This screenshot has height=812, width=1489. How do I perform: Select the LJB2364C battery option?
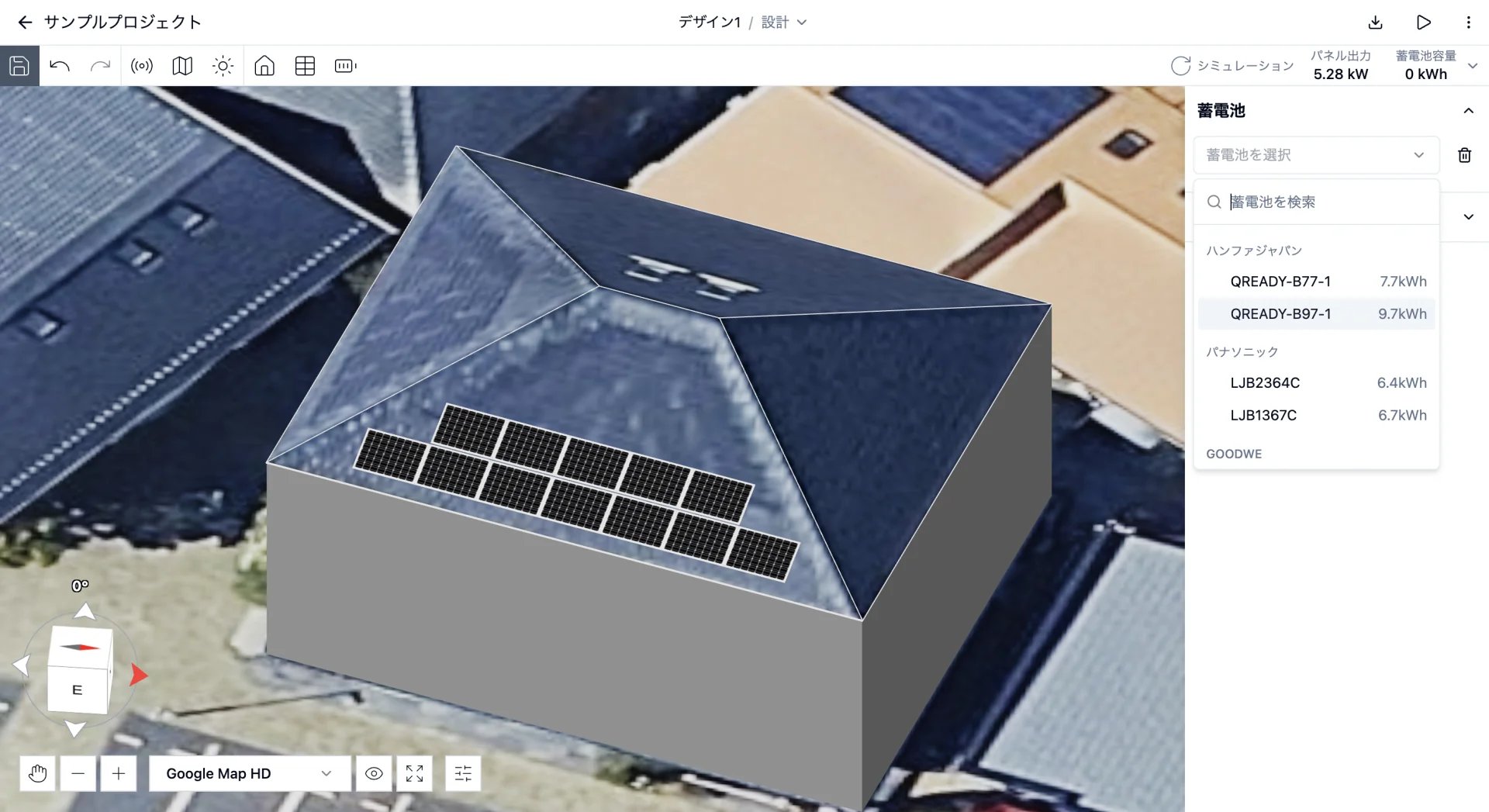coord(1316,383)
